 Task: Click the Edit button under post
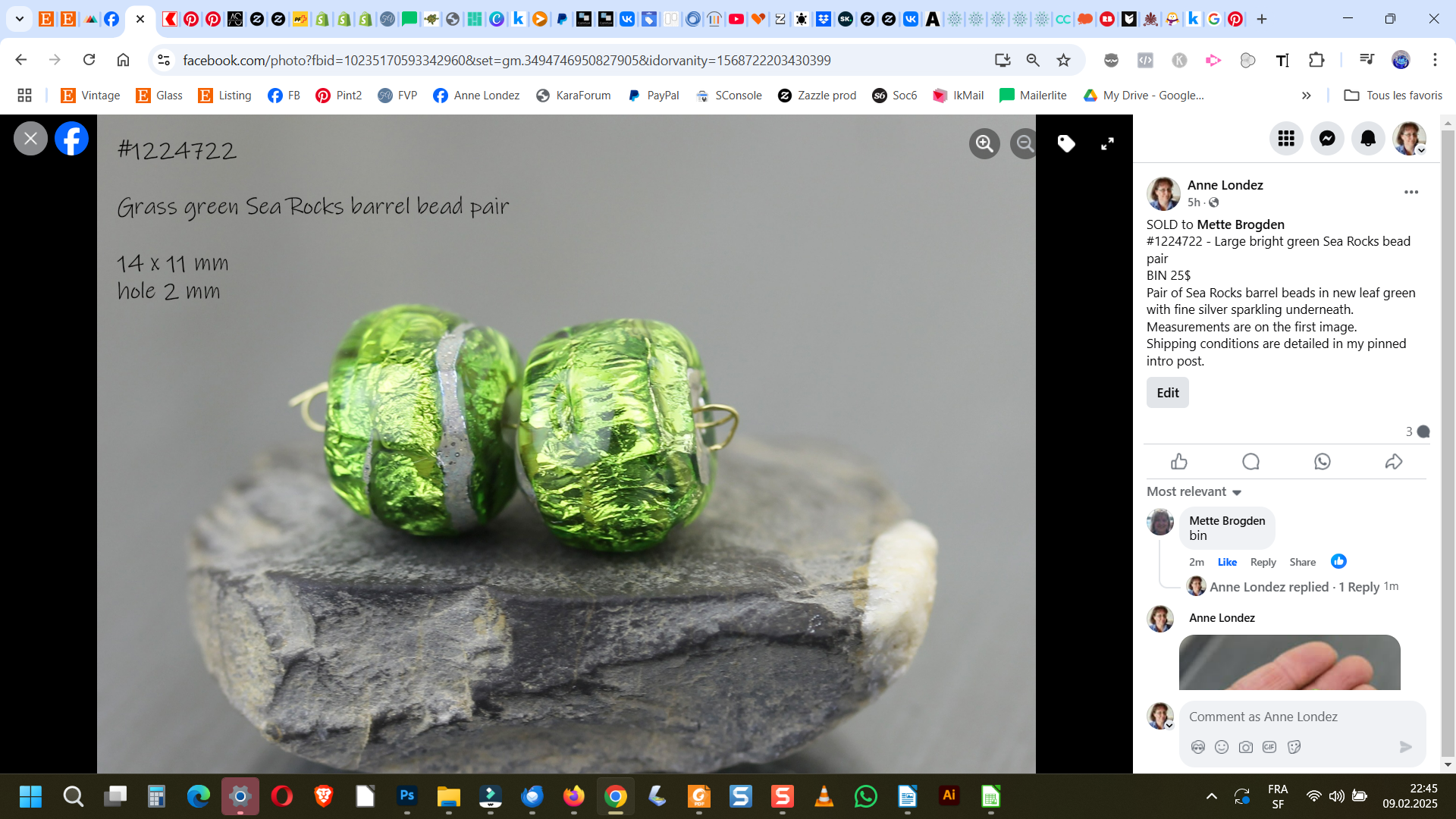[x=1167, y=393]
